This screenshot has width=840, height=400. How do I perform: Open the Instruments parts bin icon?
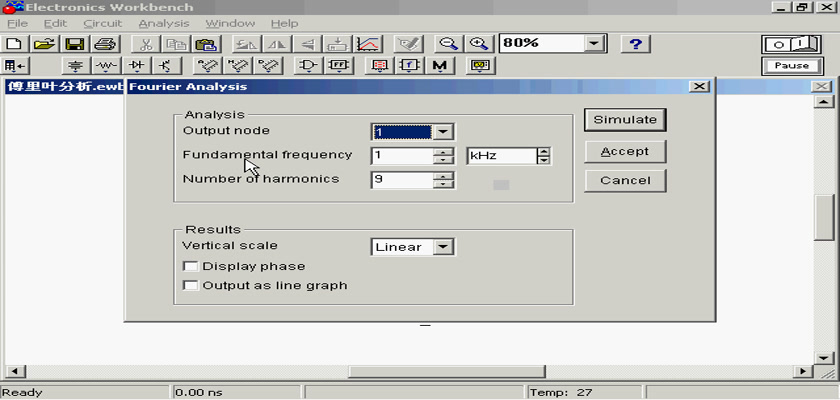(480, 66)
